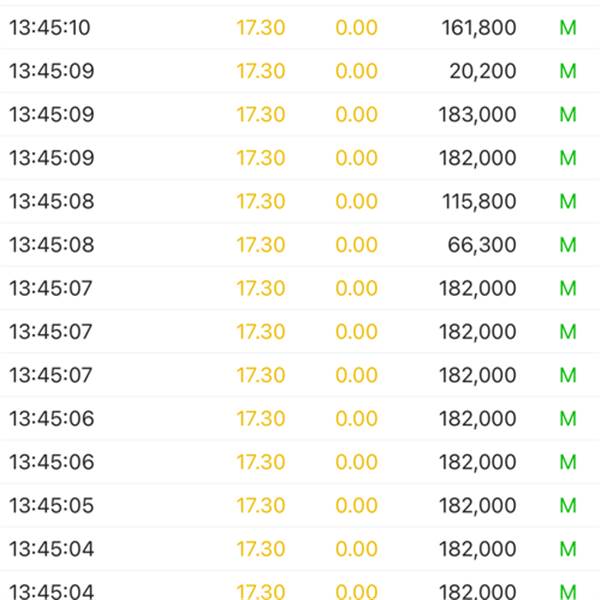Click the volume figure 115,800

click(x=479, y=202)
